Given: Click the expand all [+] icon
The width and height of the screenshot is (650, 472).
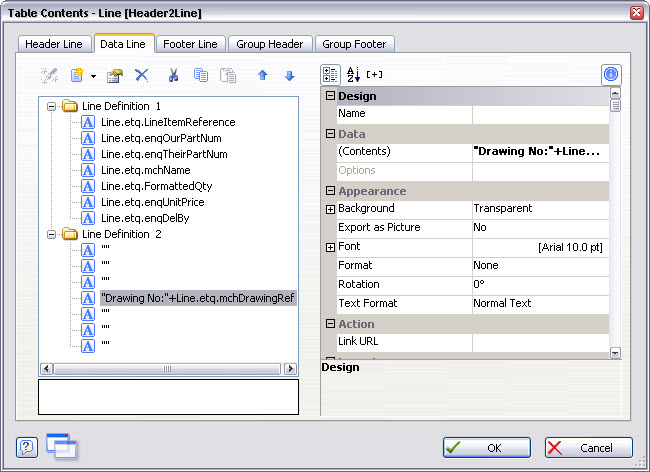Looking at the screenshot, I should pyautogui.click(x=374, y=75).
